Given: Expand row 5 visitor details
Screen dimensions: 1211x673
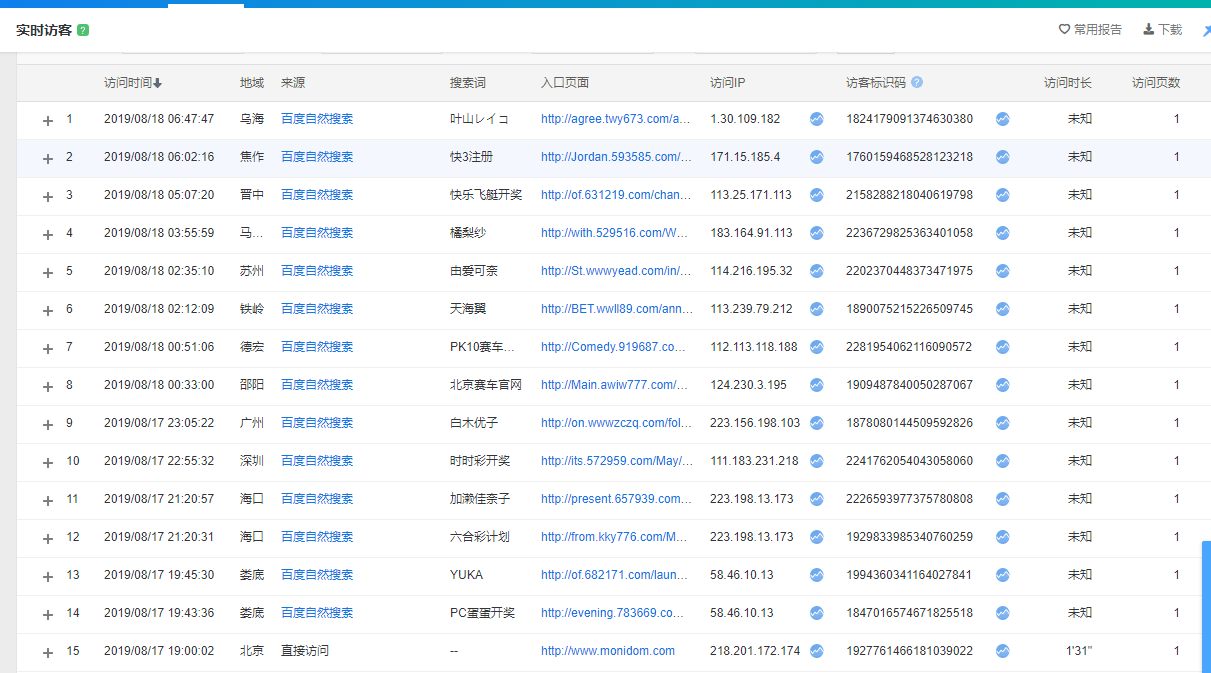Looking at the screenshot, I should pos(47,272).
